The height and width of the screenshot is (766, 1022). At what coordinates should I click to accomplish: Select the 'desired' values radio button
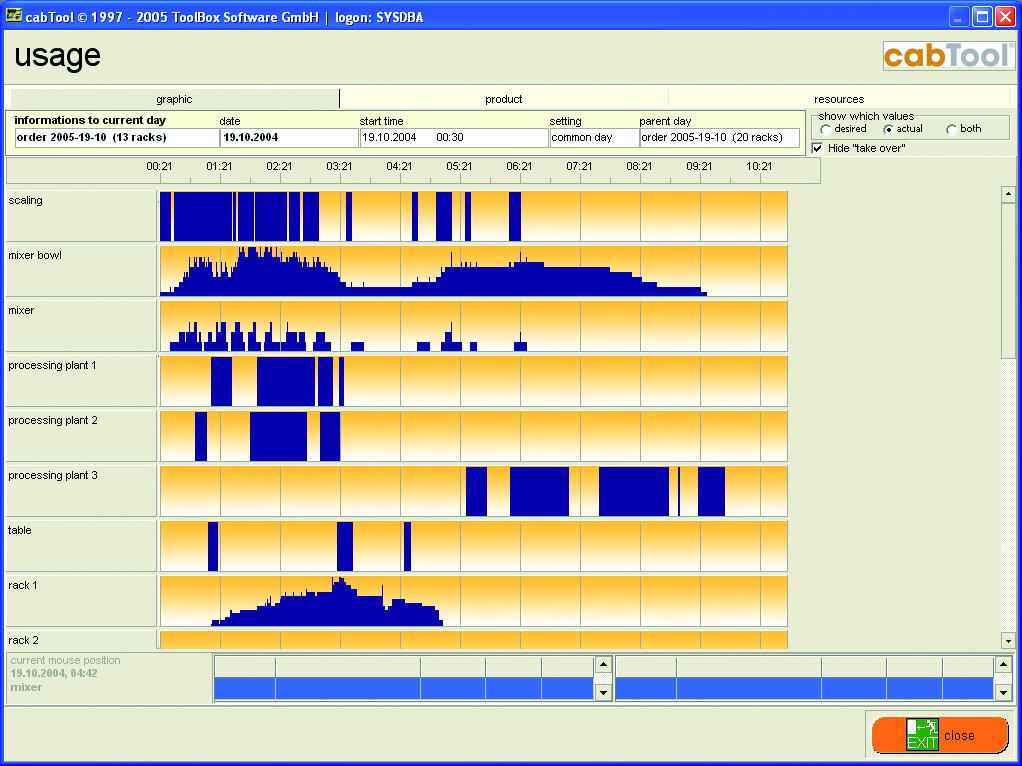826,129
